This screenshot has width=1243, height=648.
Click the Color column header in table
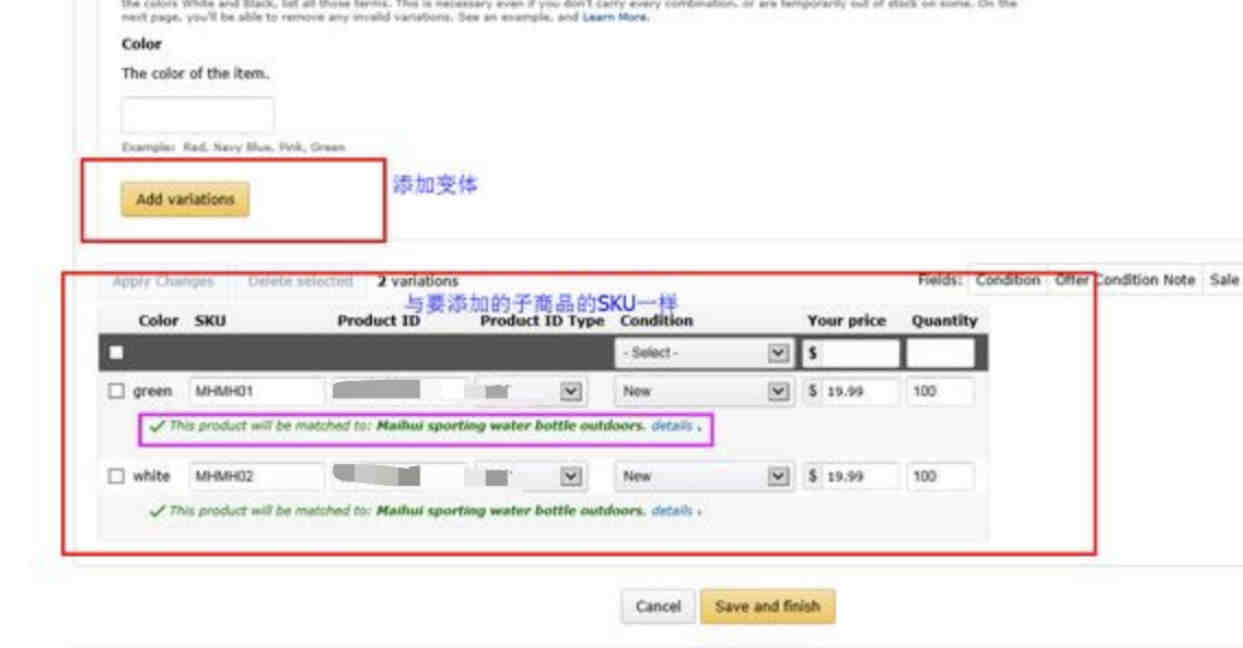158,321
